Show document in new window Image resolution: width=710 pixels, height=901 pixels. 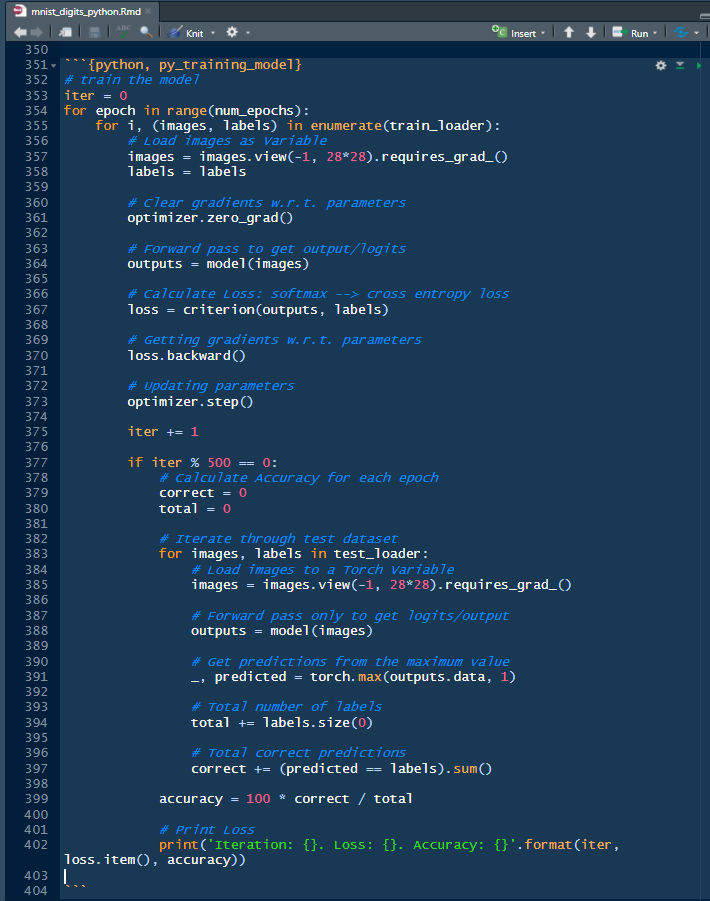point(67,33)
